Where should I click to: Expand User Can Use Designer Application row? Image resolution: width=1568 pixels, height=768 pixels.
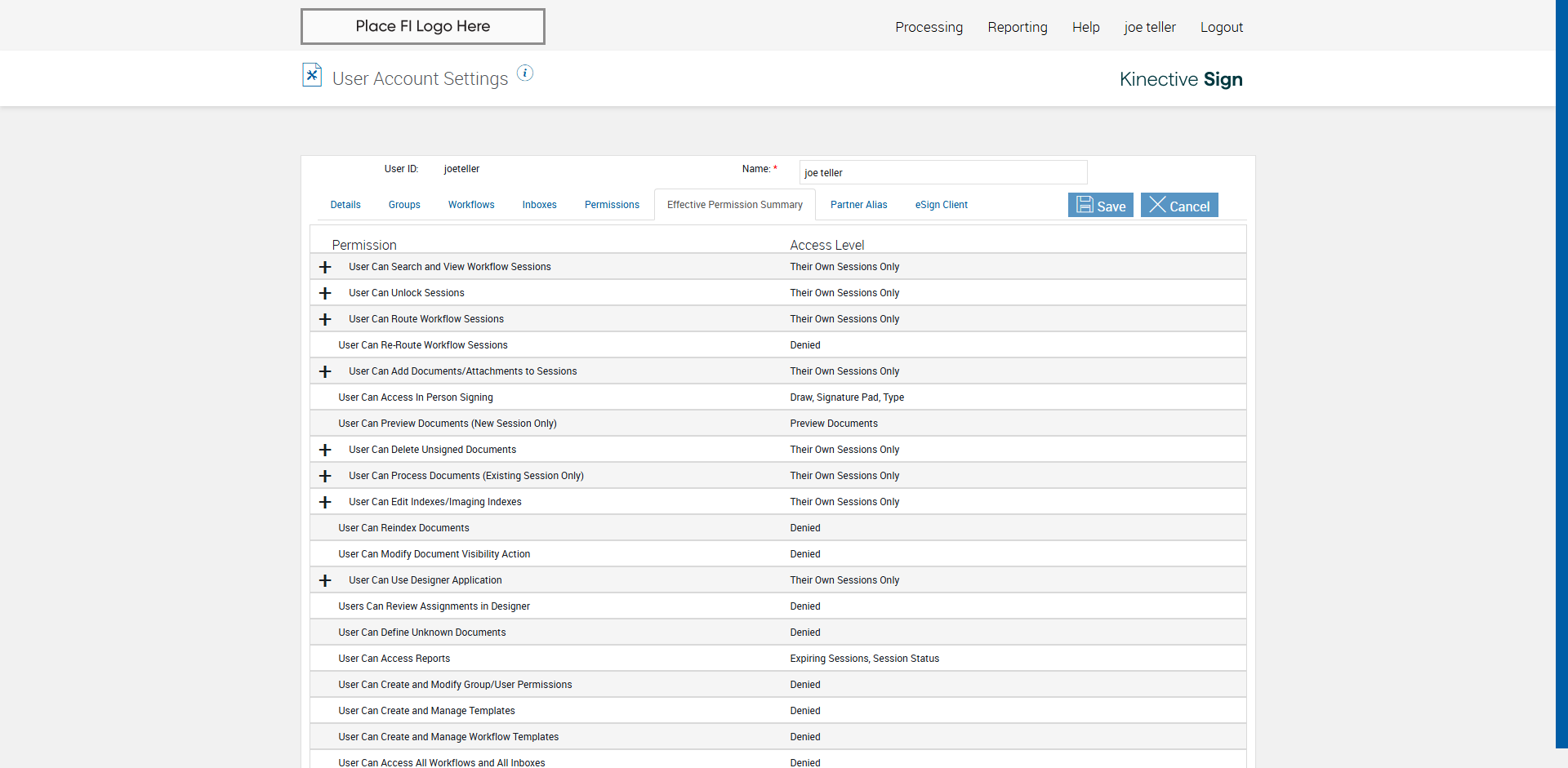325,581
